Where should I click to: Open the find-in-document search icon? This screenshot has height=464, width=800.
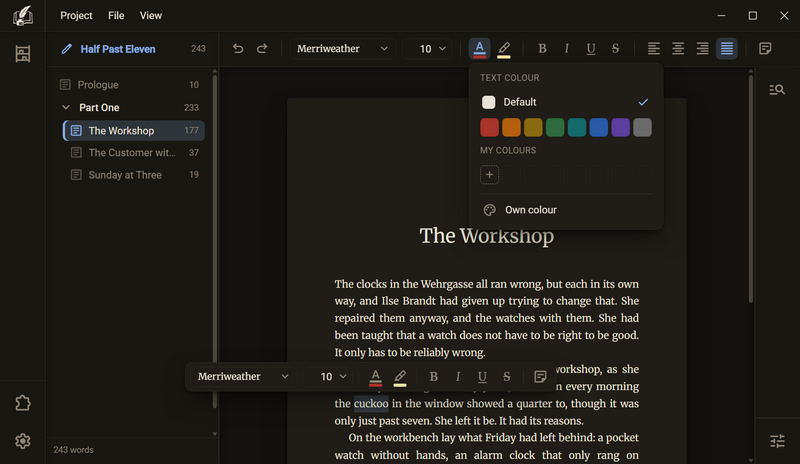[777, 90]
